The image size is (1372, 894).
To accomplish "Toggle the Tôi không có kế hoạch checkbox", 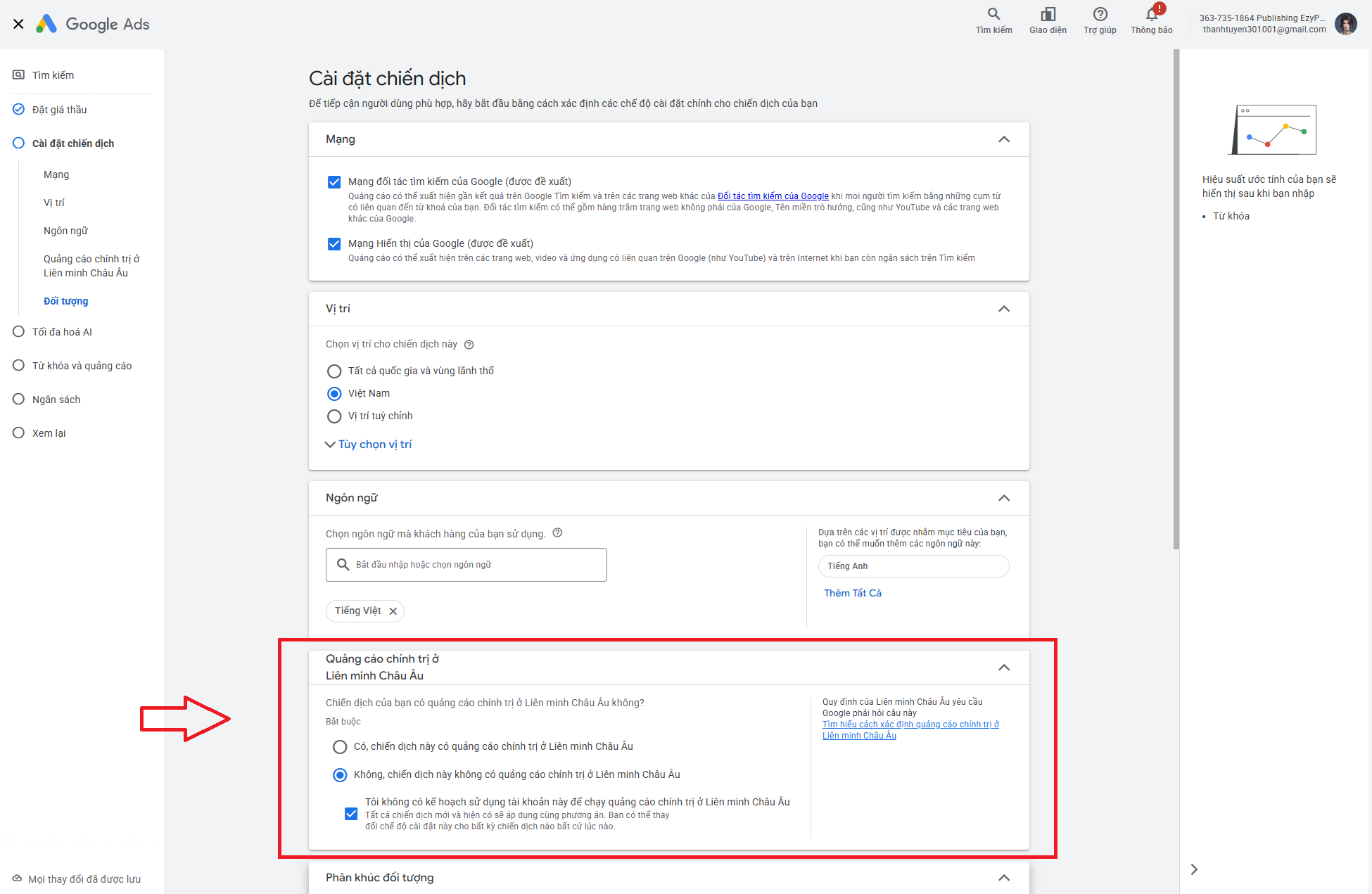I will coord(351,814).
